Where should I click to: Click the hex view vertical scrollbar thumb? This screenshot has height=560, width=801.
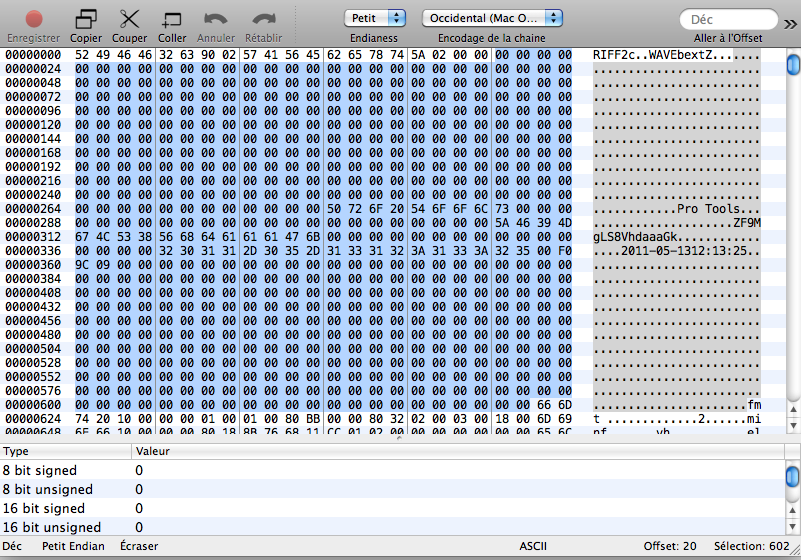point(792,65)
